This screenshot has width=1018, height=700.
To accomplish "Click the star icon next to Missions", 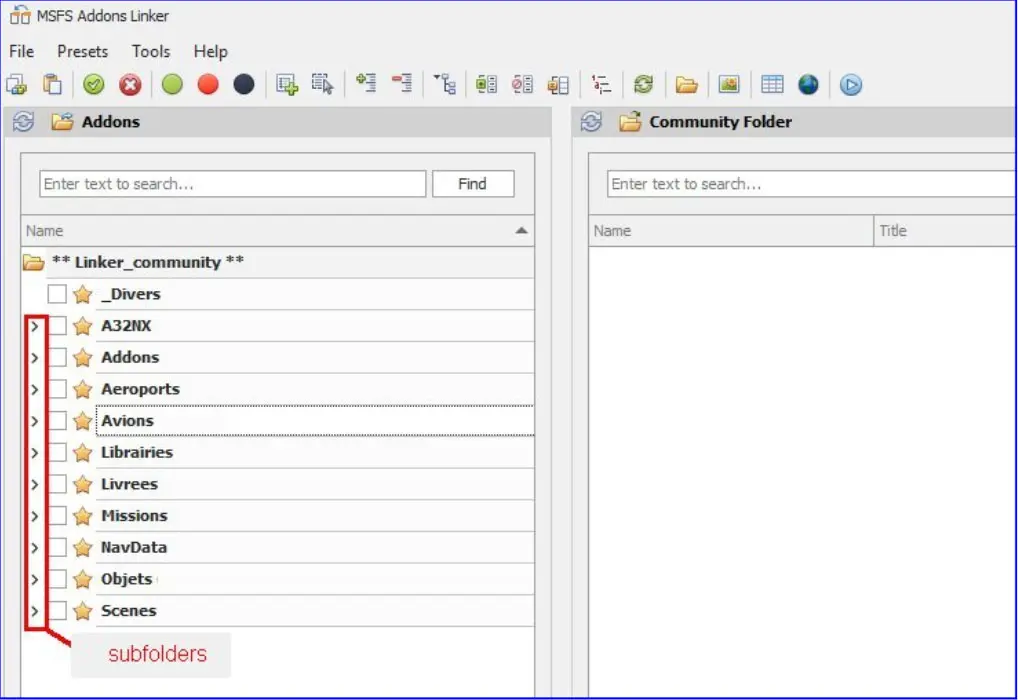I will [82, 516].
